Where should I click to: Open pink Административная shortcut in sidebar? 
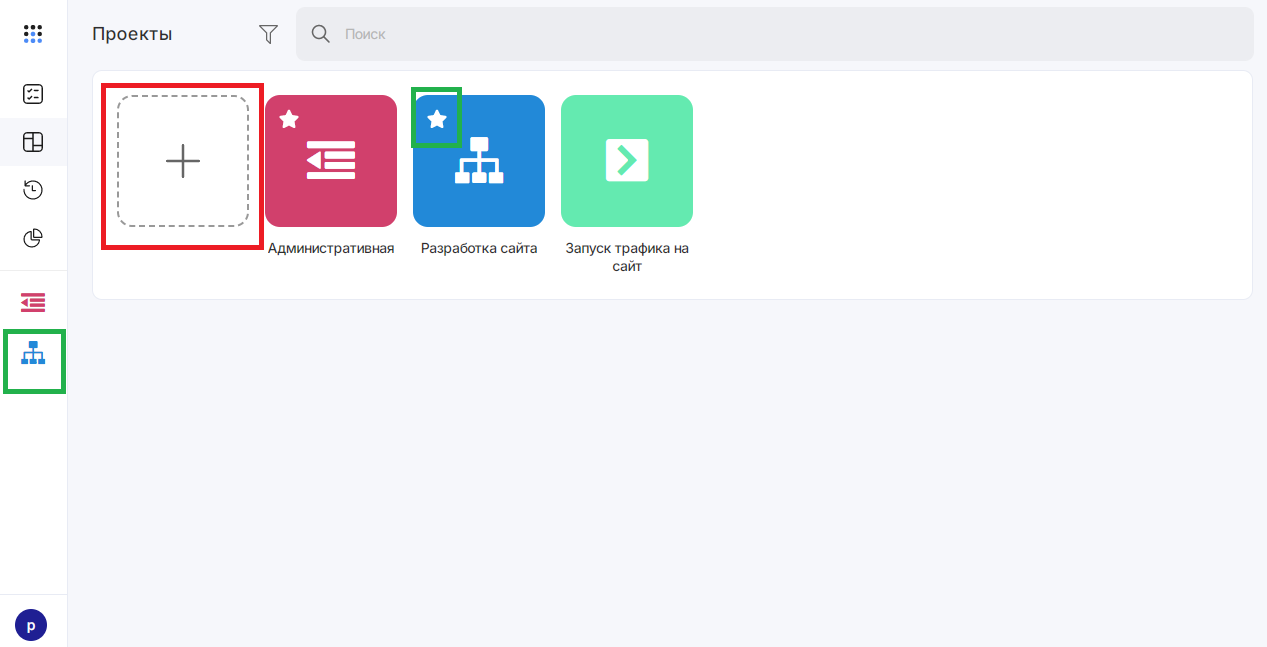click(x=33, y=302)
